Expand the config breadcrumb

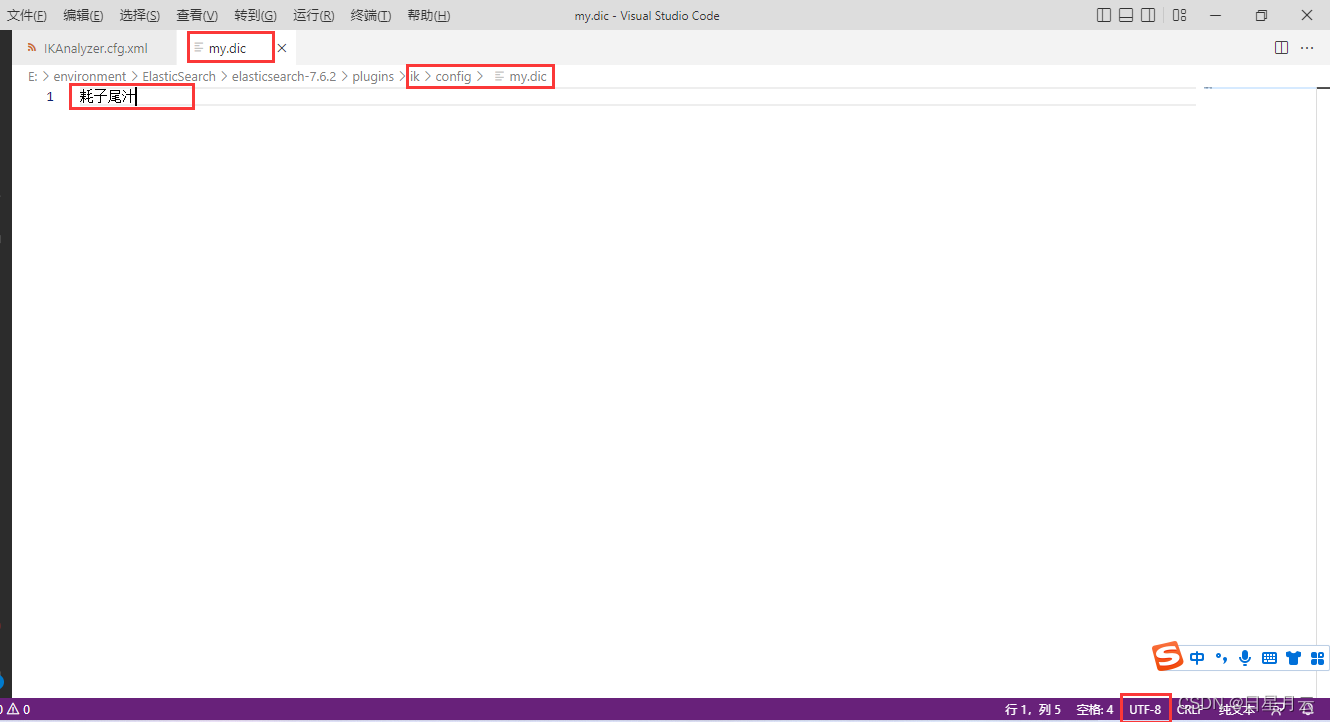[453, 76]
